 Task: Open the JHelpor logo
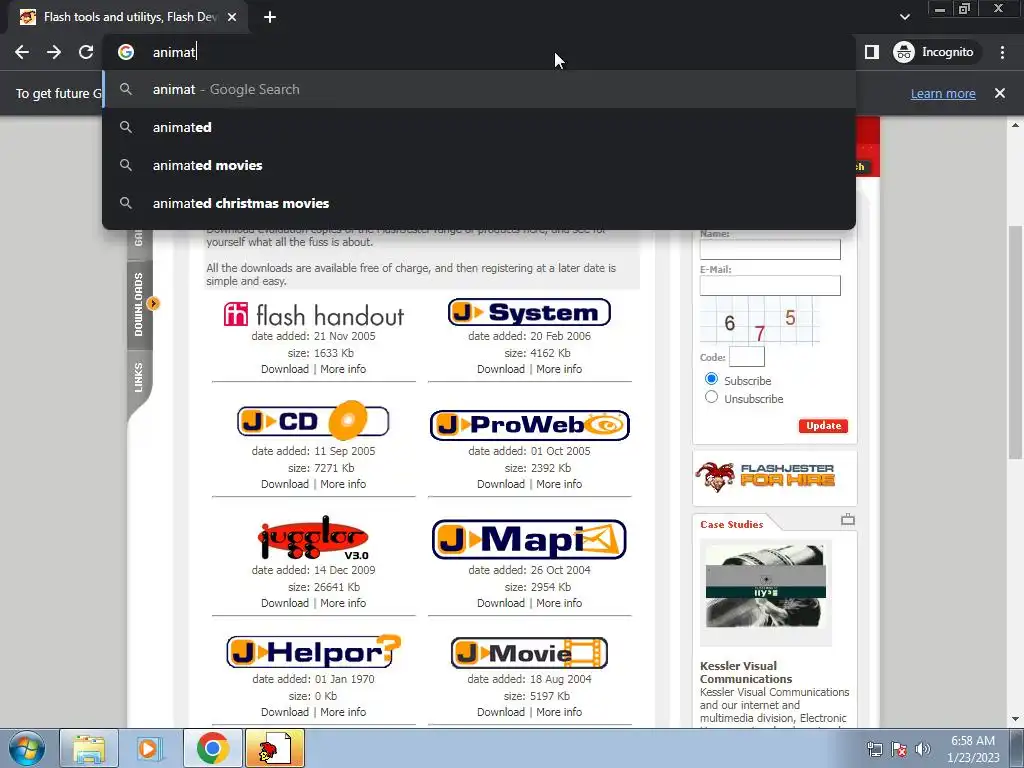[x=313, y=651]
